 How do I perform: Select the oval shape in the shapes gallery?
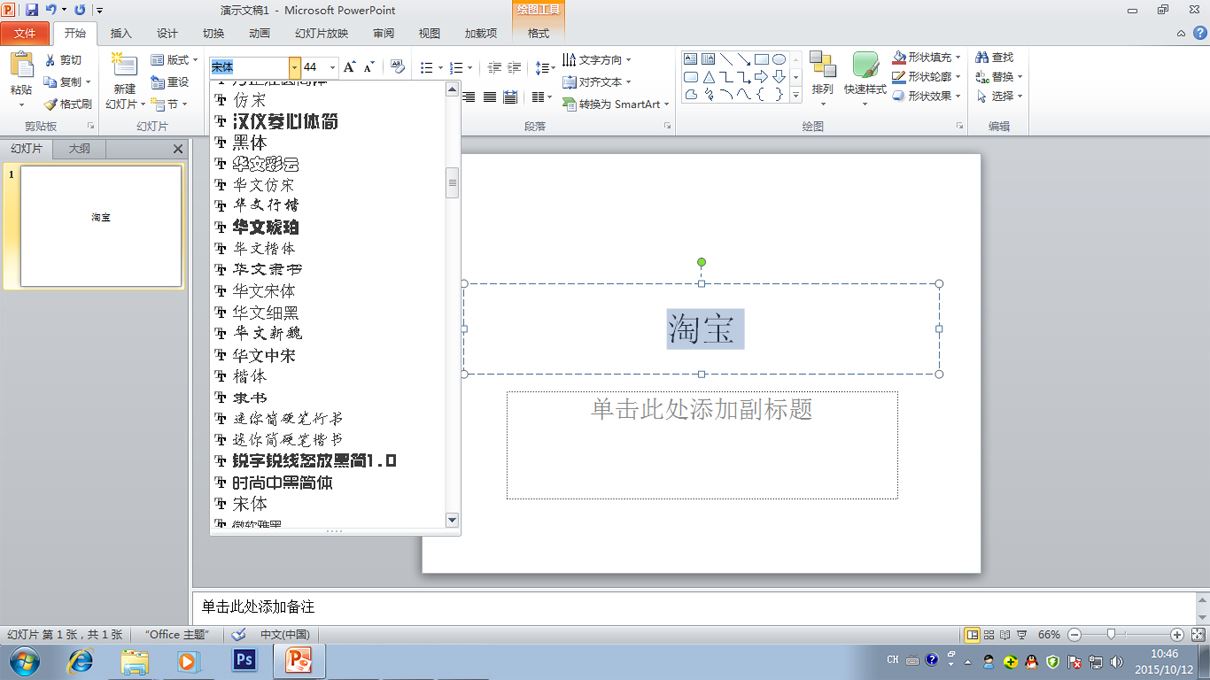click(x=779, y=60)
